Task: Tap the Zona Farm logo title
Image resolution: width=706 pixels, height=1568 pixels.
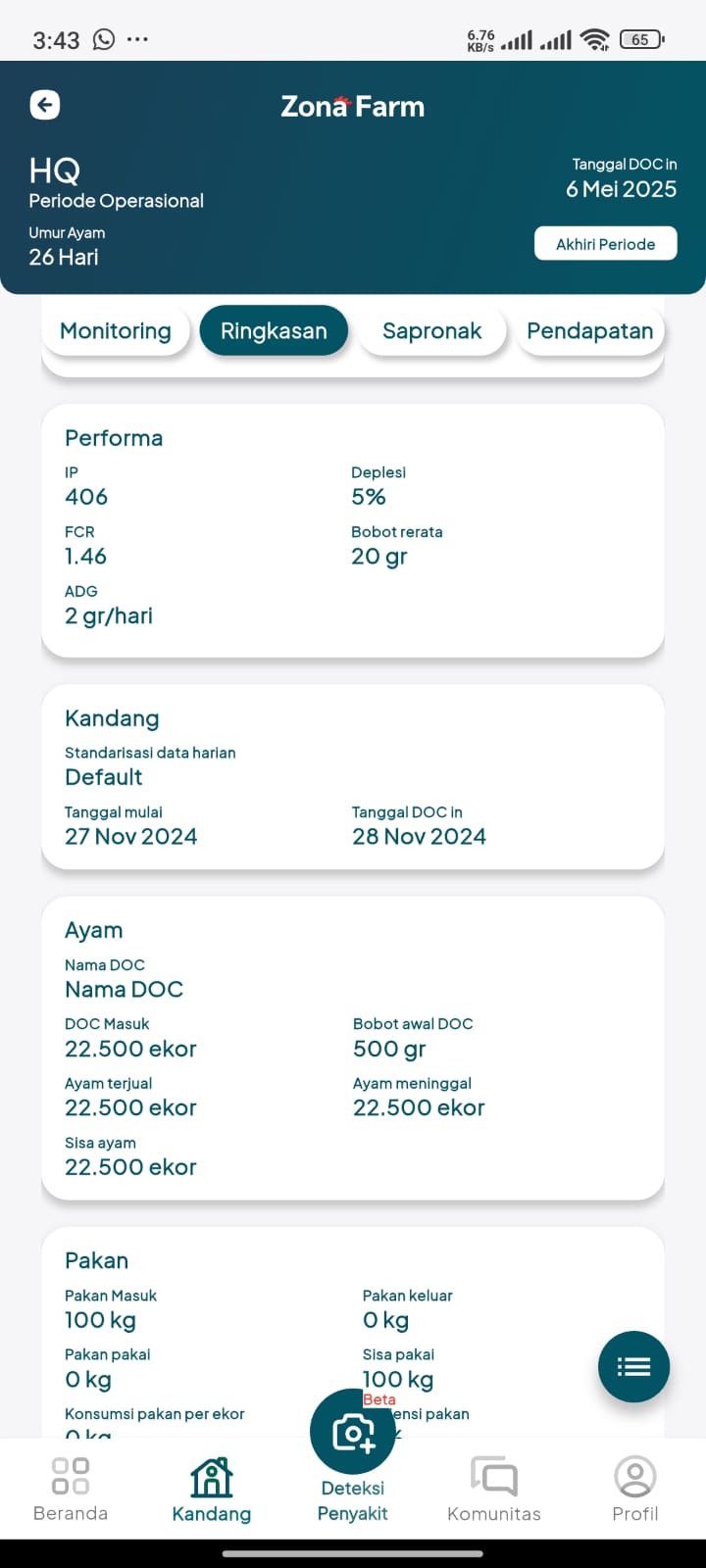Action: 353,106
